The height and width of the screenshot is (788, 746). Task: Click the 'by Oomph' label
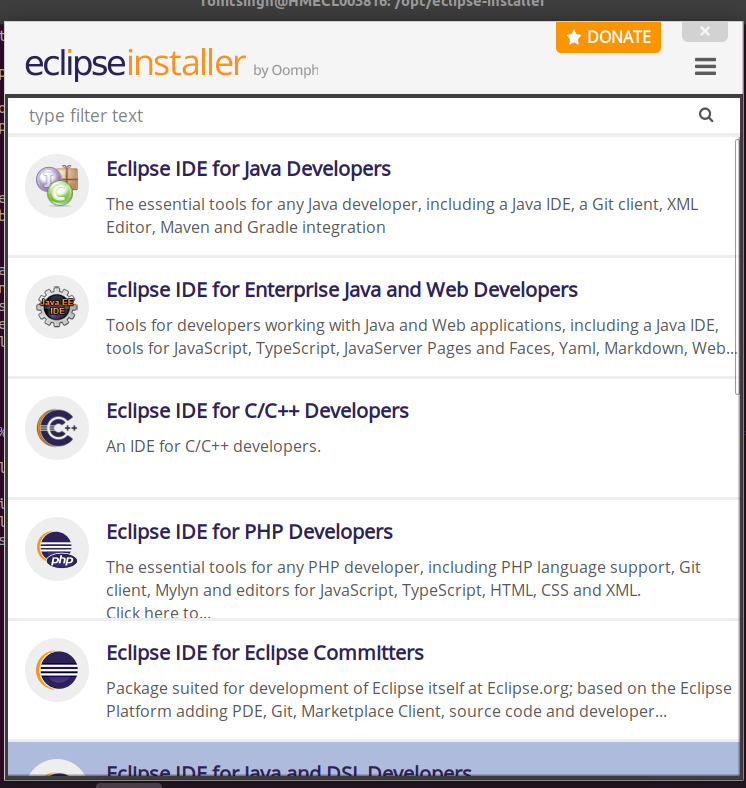point(286,70)
